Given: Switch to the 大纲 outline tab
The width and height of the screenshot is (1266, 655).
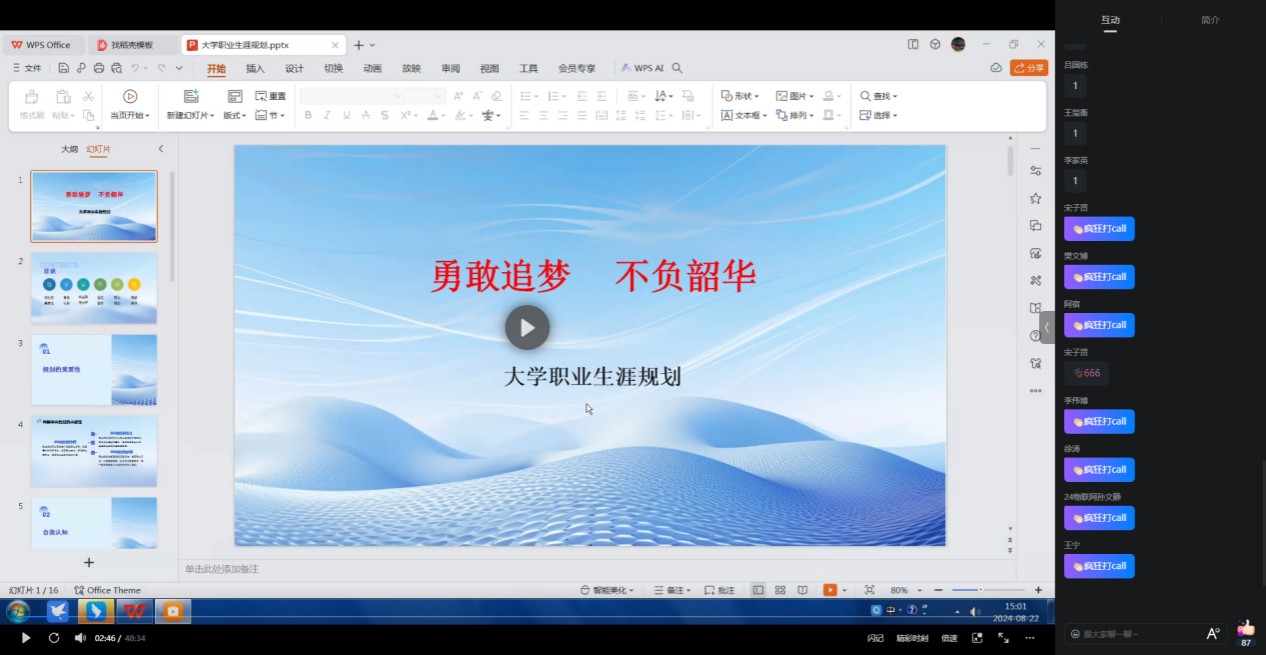Looking at the screenshot, I should [x=69, y=149].
